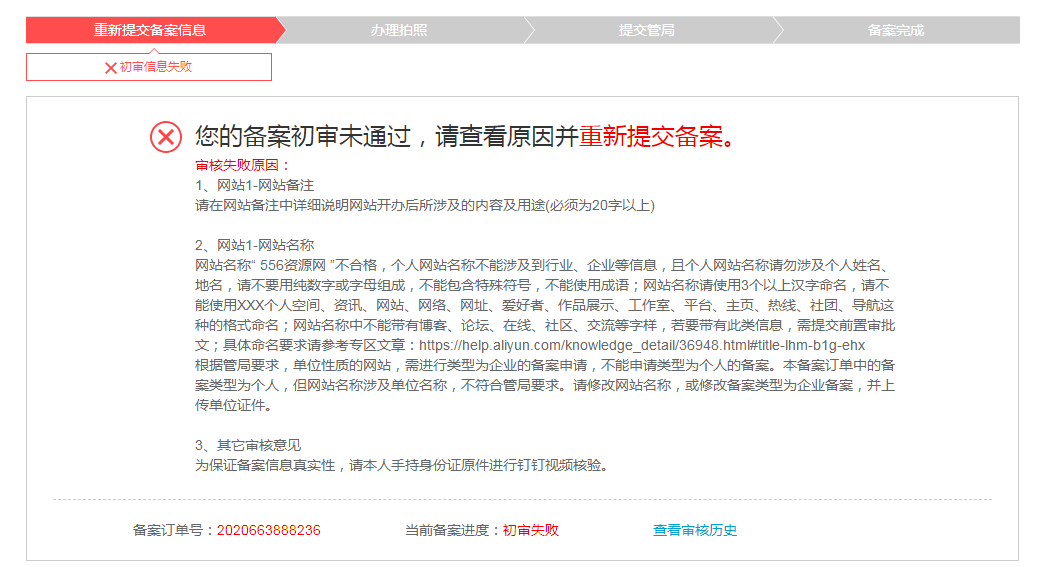Click the 审核失败原因 red label
This screenshot has height=567, width=1060.
pyautogui.click(x=242, y=165)
